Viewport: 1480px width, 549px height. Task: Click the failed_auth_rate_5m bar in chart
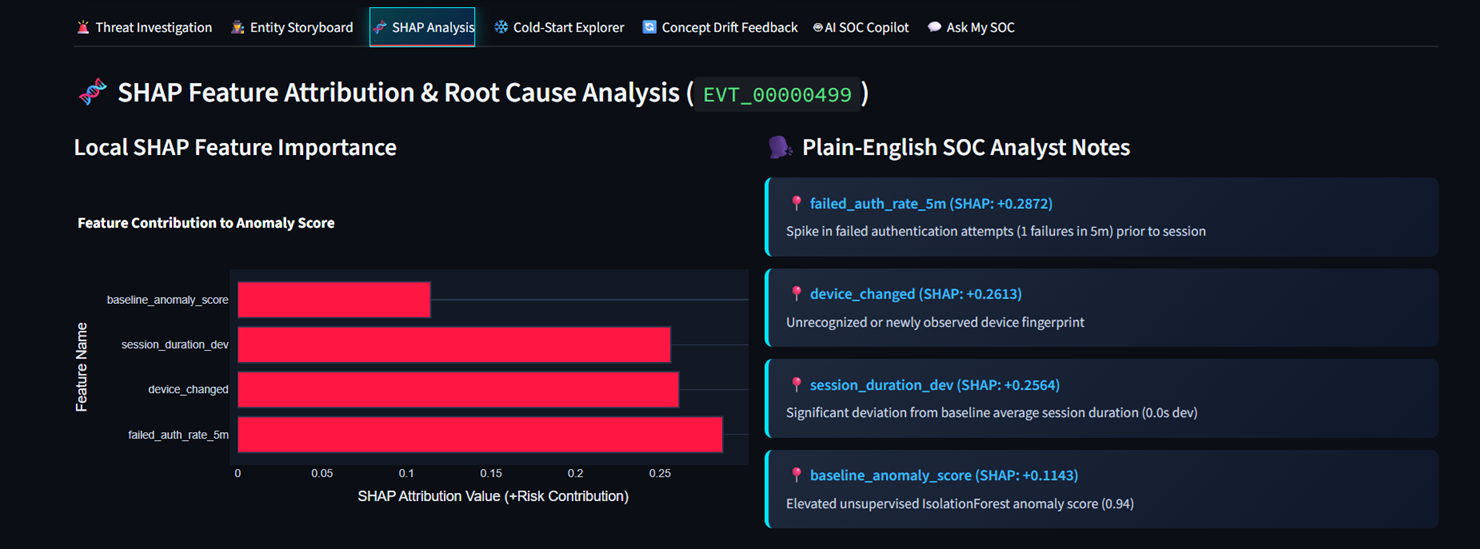(x=480, y=435)
